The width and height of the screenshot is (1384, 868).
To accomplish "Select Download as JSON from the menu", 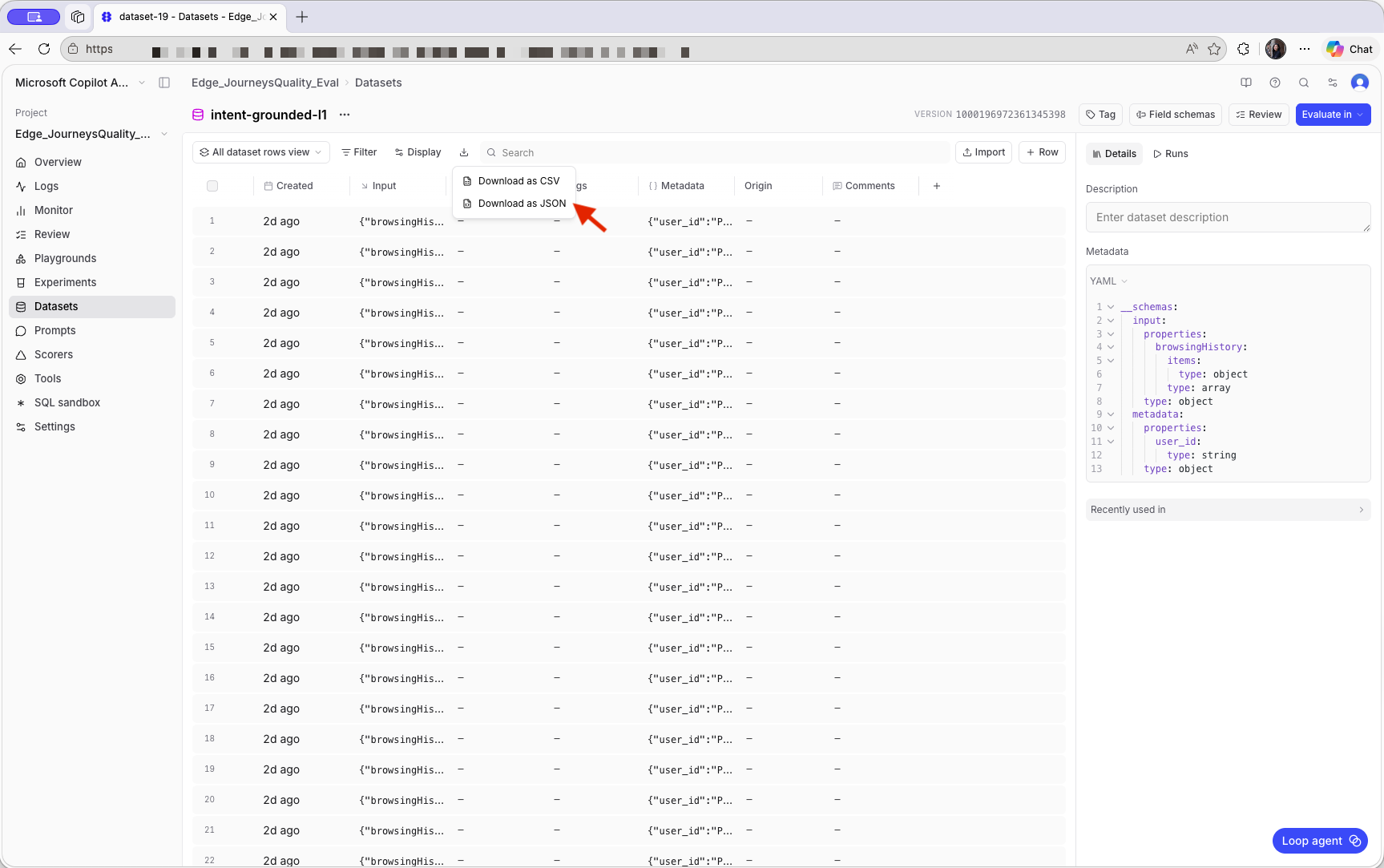I will click(x=521, y=204).
